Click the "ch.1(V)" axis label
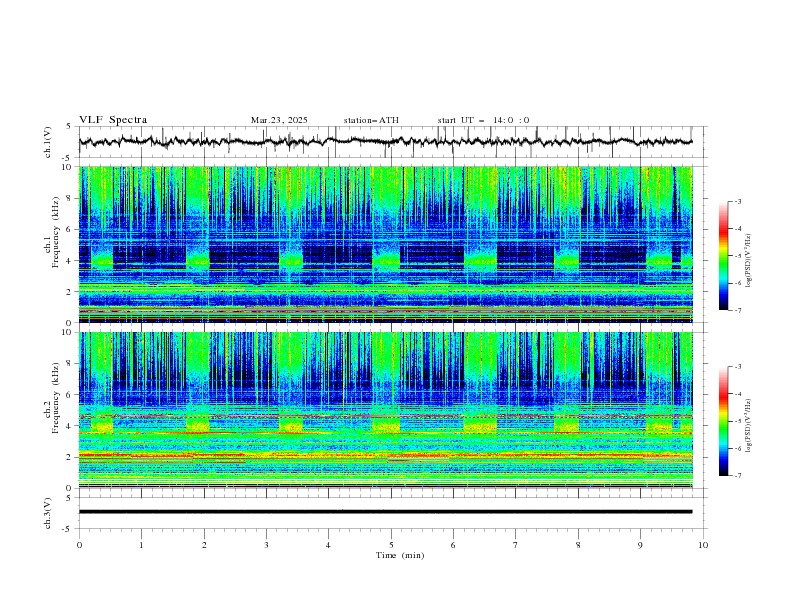The width and height of the screenshot is (792, 612). tap(48, 142)
